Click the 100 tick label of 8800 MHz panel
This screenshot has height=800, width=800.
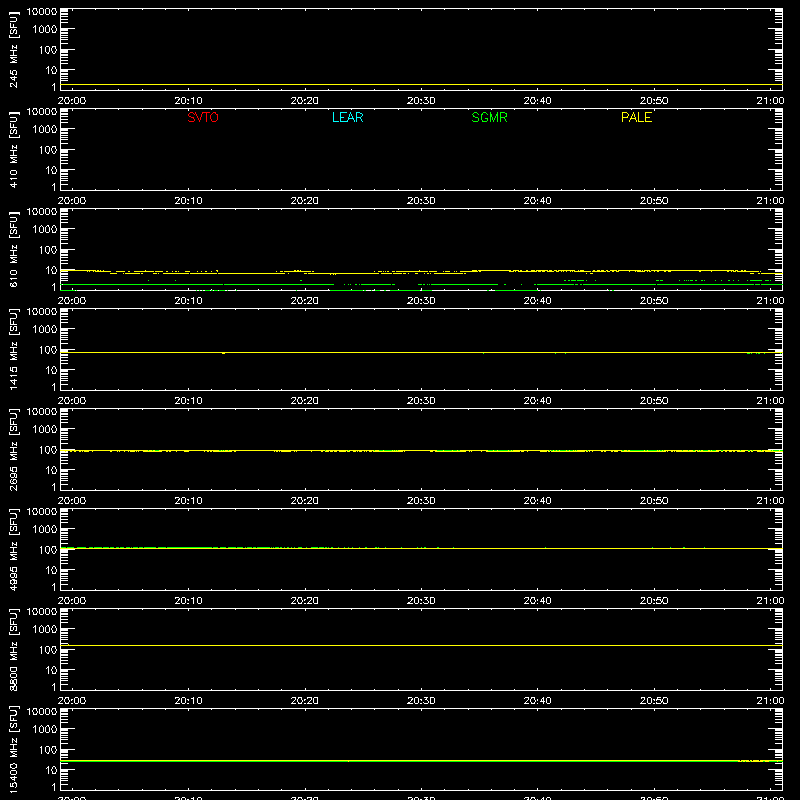coord(48,650)
